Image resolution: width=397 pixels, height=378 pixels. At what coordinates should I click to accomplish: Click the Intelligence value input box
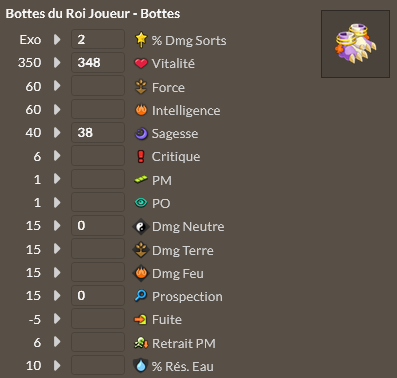[x=98, y=109]
